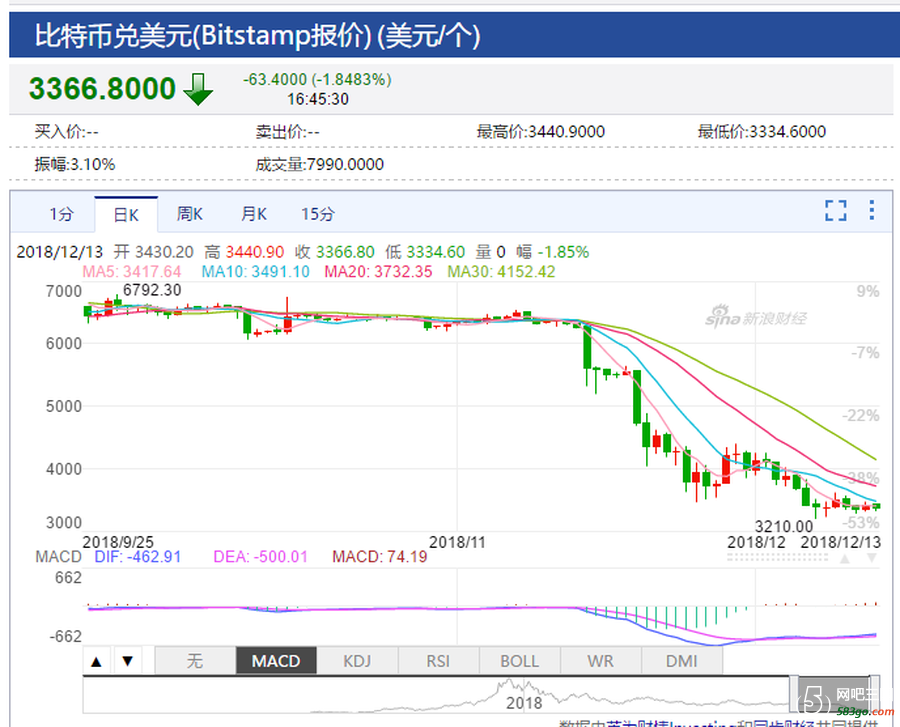
Task: Click the MA5: 3417.64 legend value
Action: point(131,271)
